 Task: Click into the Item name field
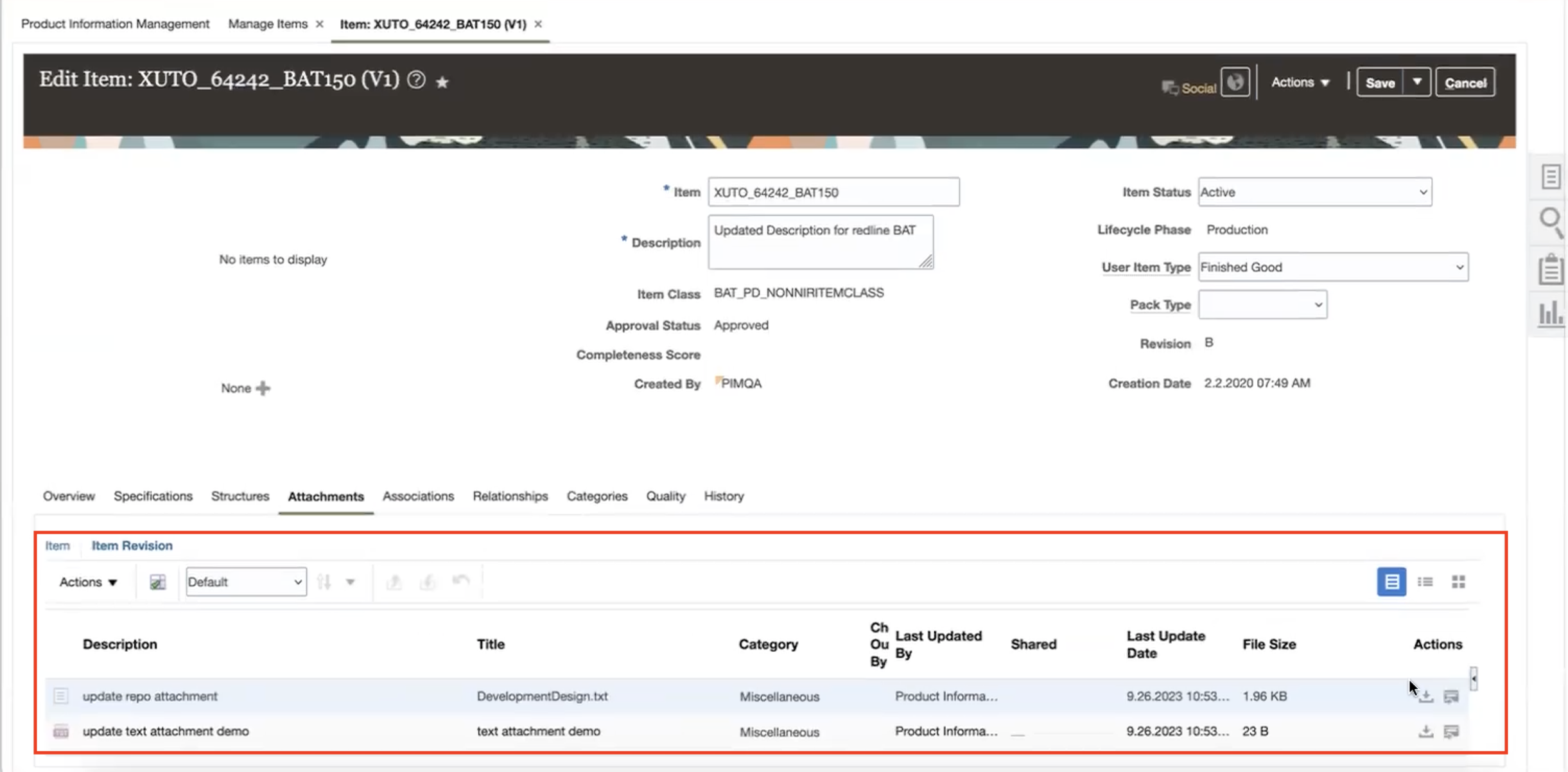tap(833, 192)
